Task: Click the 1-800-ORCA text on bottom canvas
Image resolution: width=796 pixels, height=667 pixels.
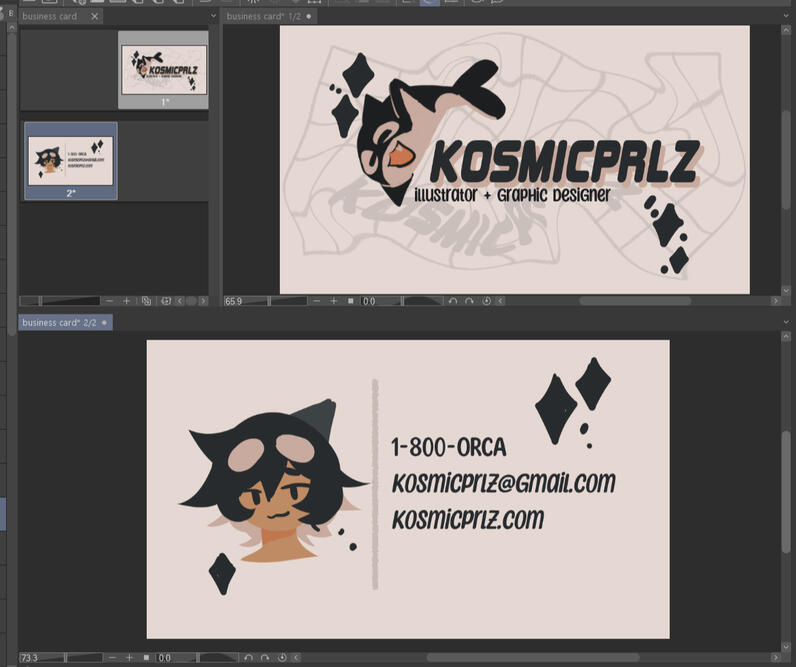Action: [449, 447]
